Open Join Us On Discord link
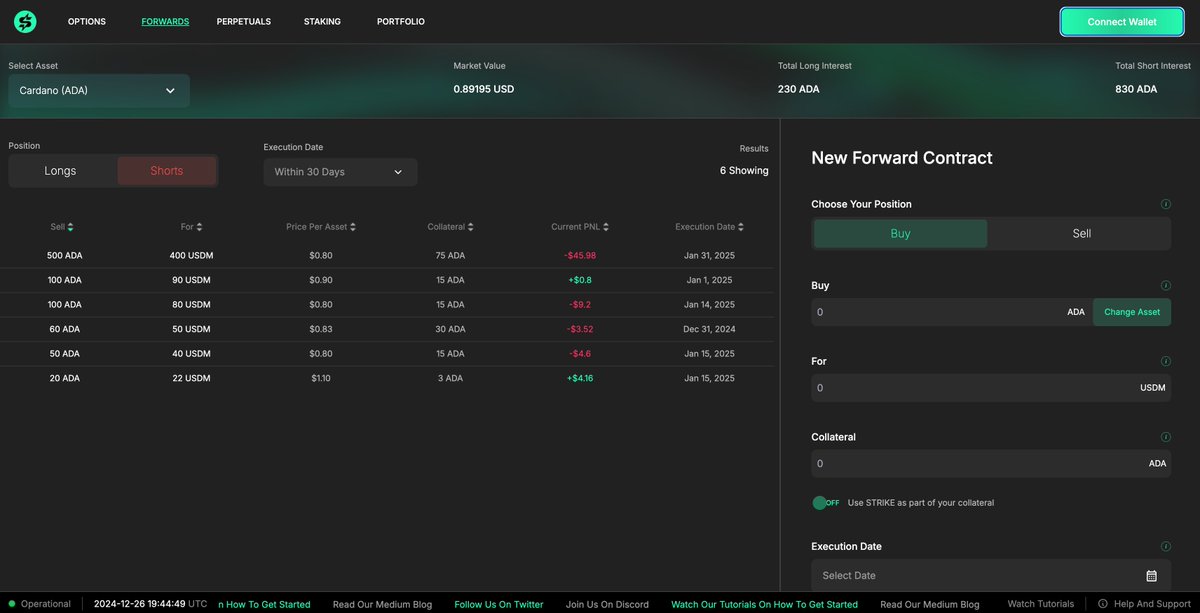The width and height of the screenshot is (1200, 613). click(x=607, y=604)
